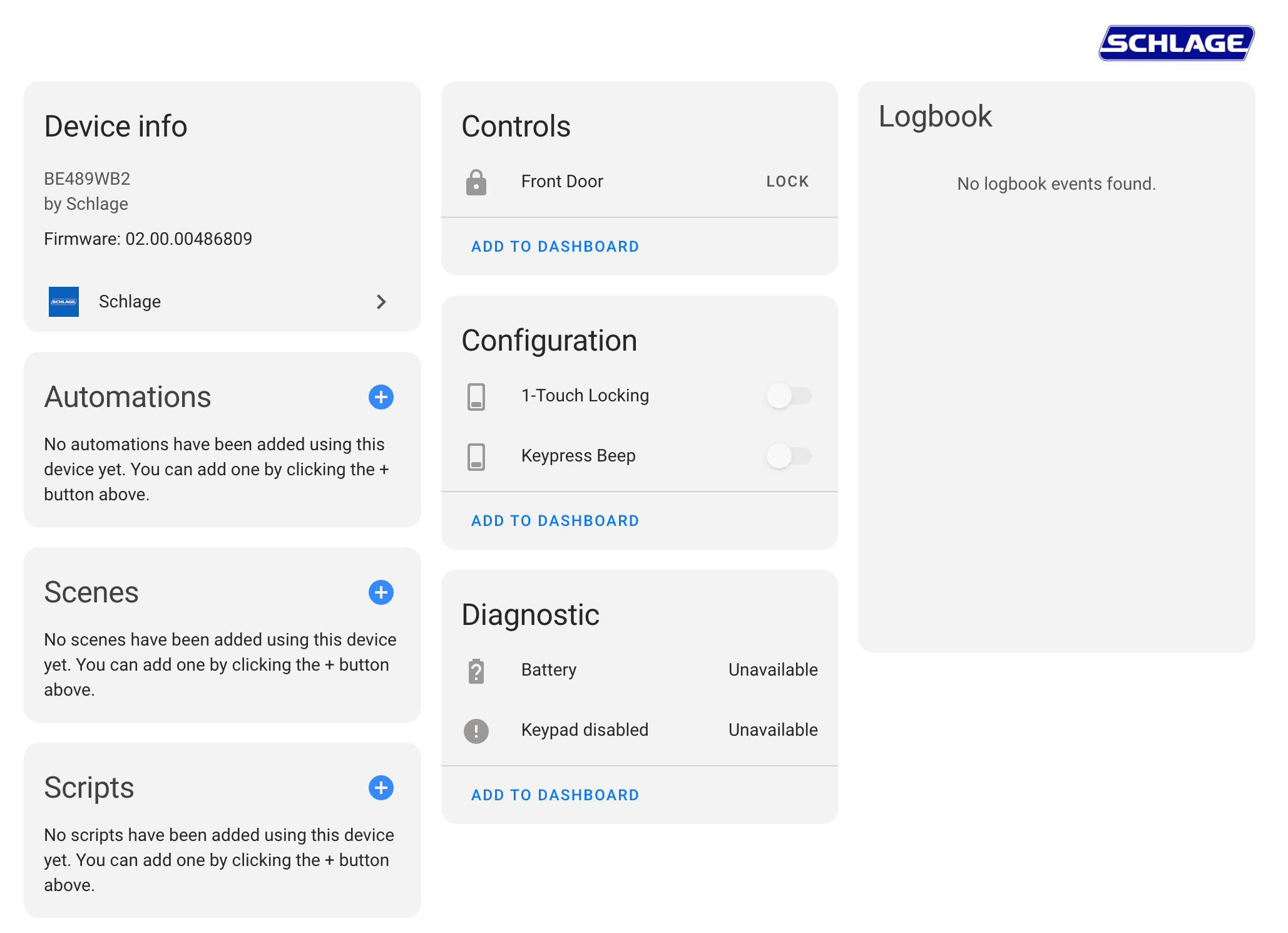Select the Diagnostic section title
This screenshot has height=933, width=1288.
[x=530, y=615]
